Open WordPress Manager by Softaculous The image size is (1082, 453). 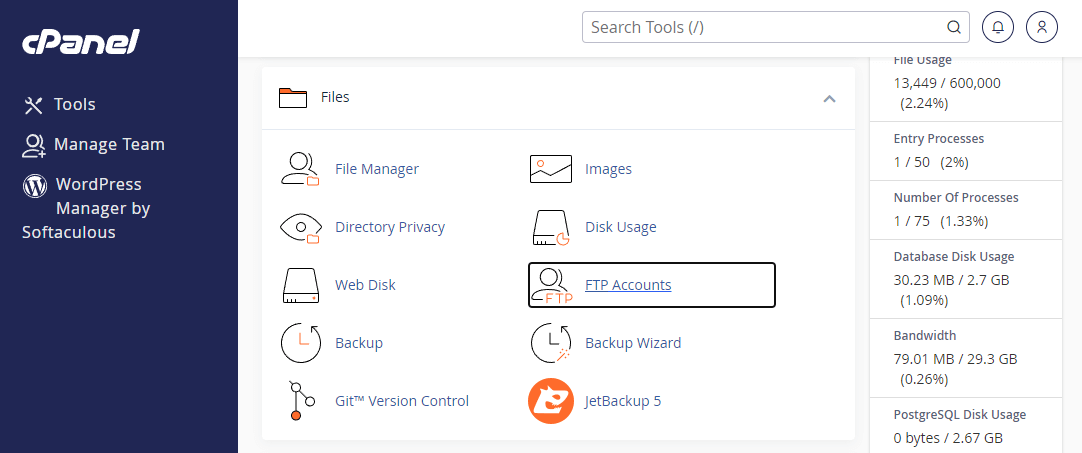coord(86,208)
